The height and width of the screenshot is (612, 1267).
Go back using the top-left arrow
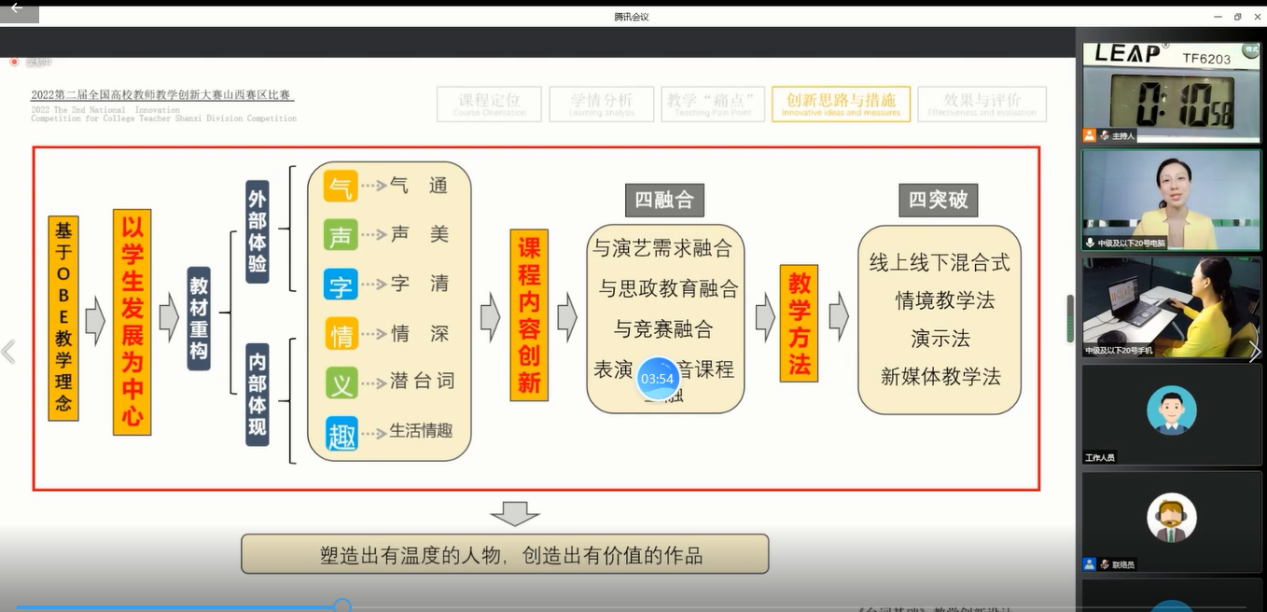[16, 8]
